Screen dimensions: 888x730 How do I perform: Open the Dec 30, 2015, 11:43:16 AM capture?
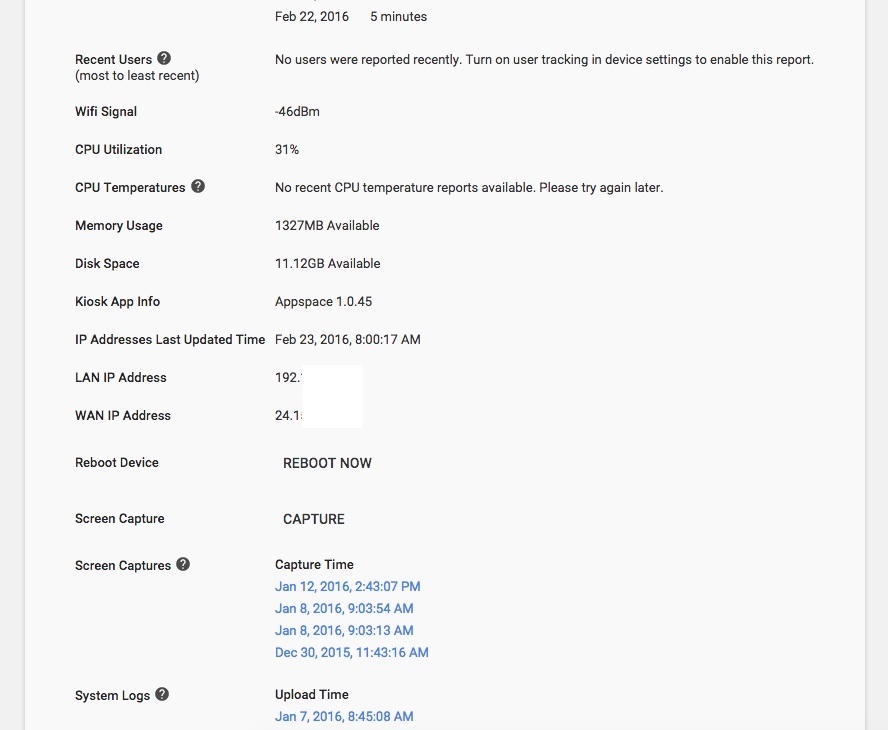(351, 653)
